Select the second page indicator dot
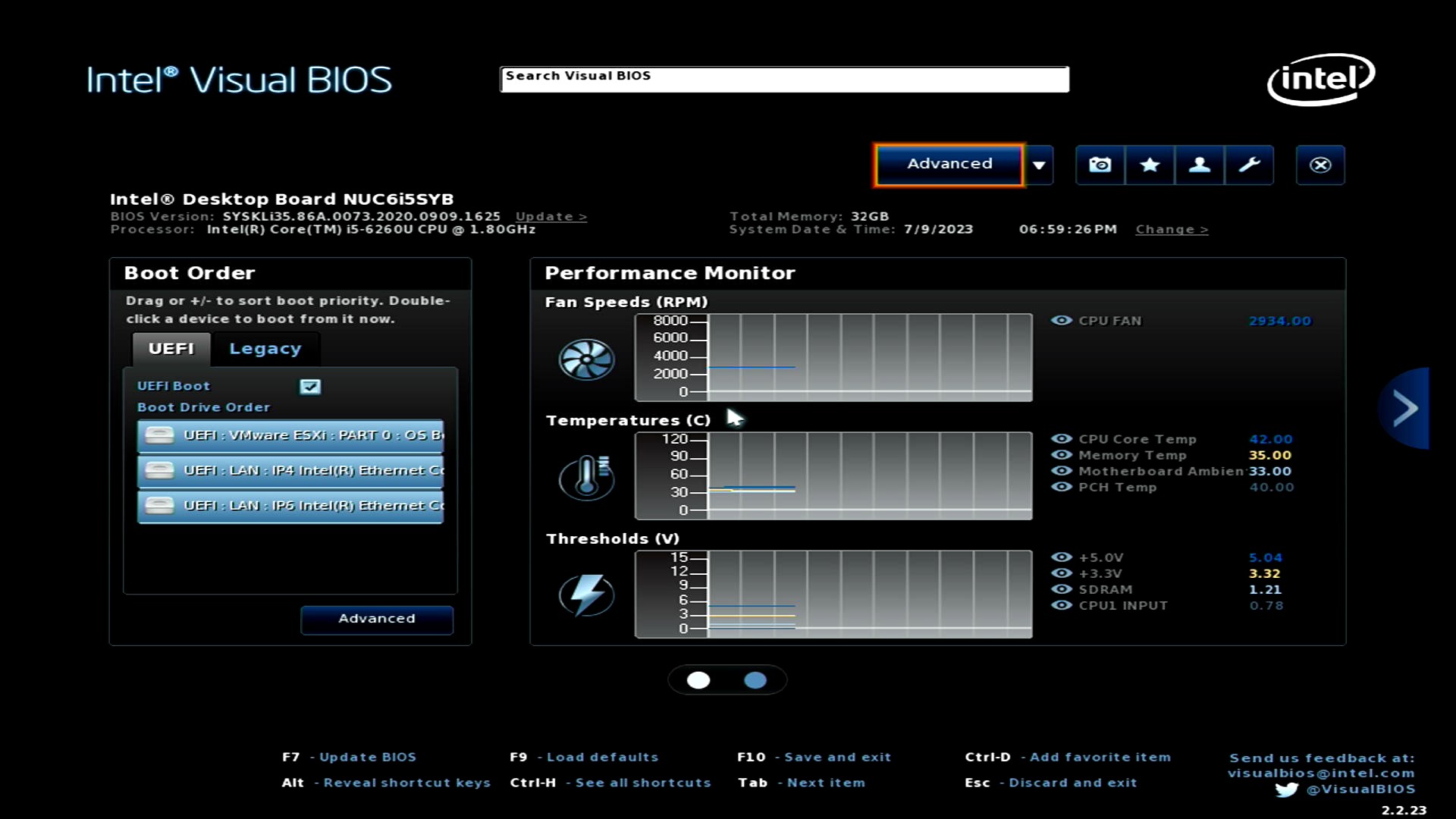 click(755, 680)
